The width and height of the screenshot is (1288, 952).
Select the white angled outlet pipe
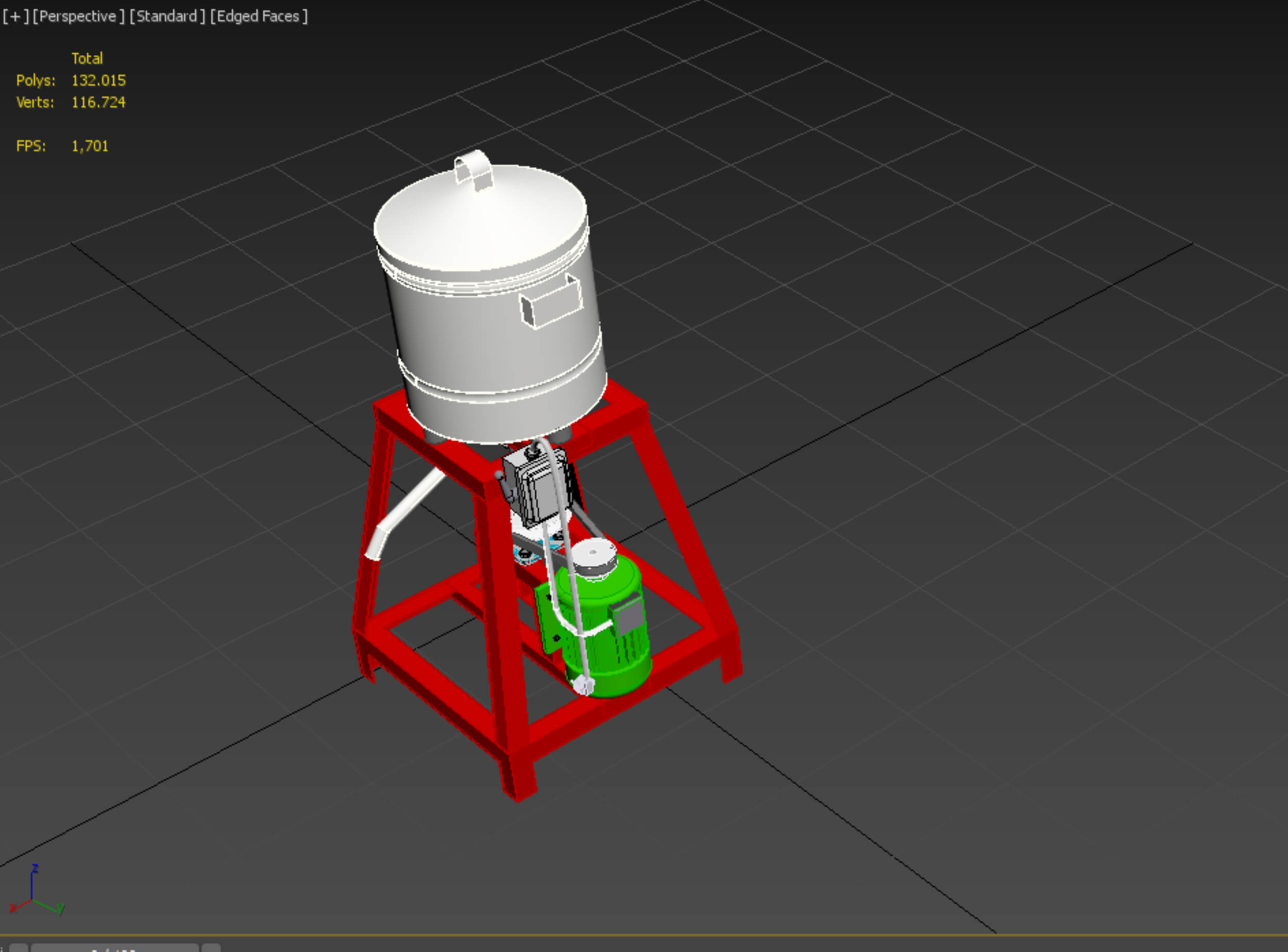403,513
